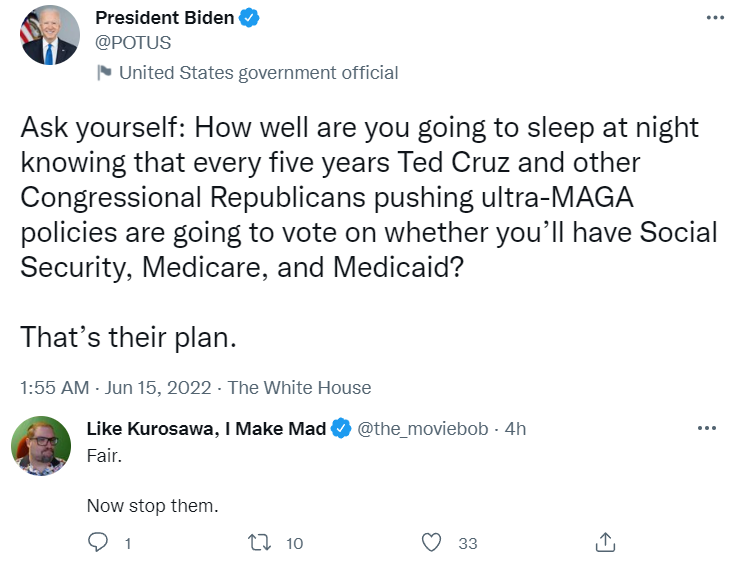Viewport: 740px width, 571px height.
Task: Click the reply speech bubble icon
Action: pos(98,543)
